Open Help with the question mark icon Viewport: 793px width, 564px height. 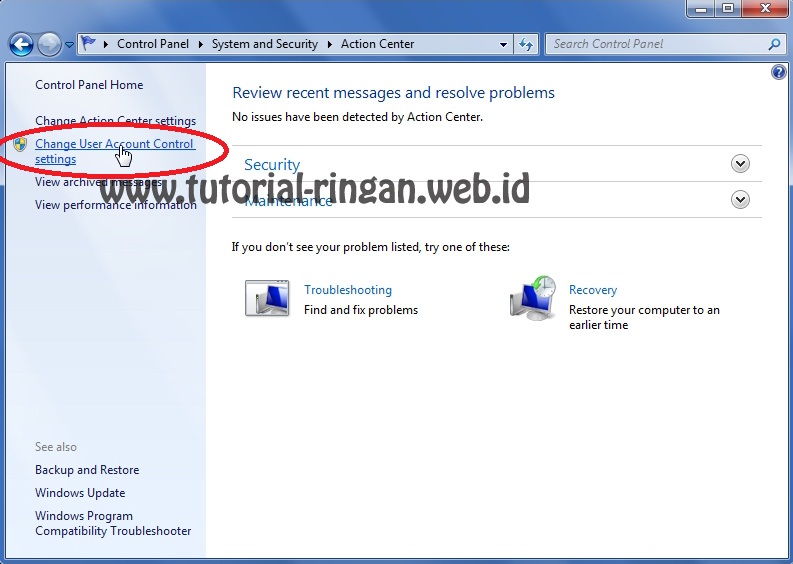click(779, 72)
